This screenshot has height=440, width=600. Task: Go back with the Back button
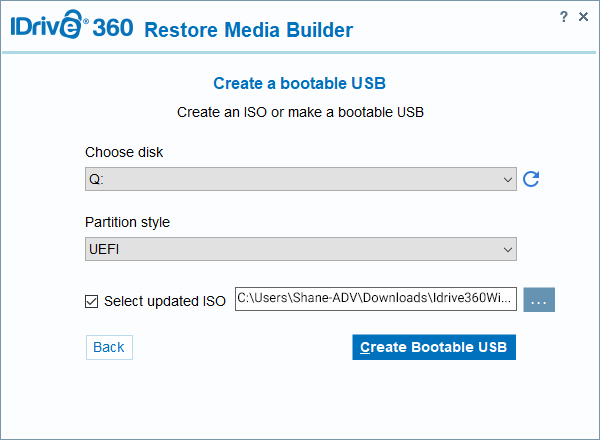coord(109,347)
